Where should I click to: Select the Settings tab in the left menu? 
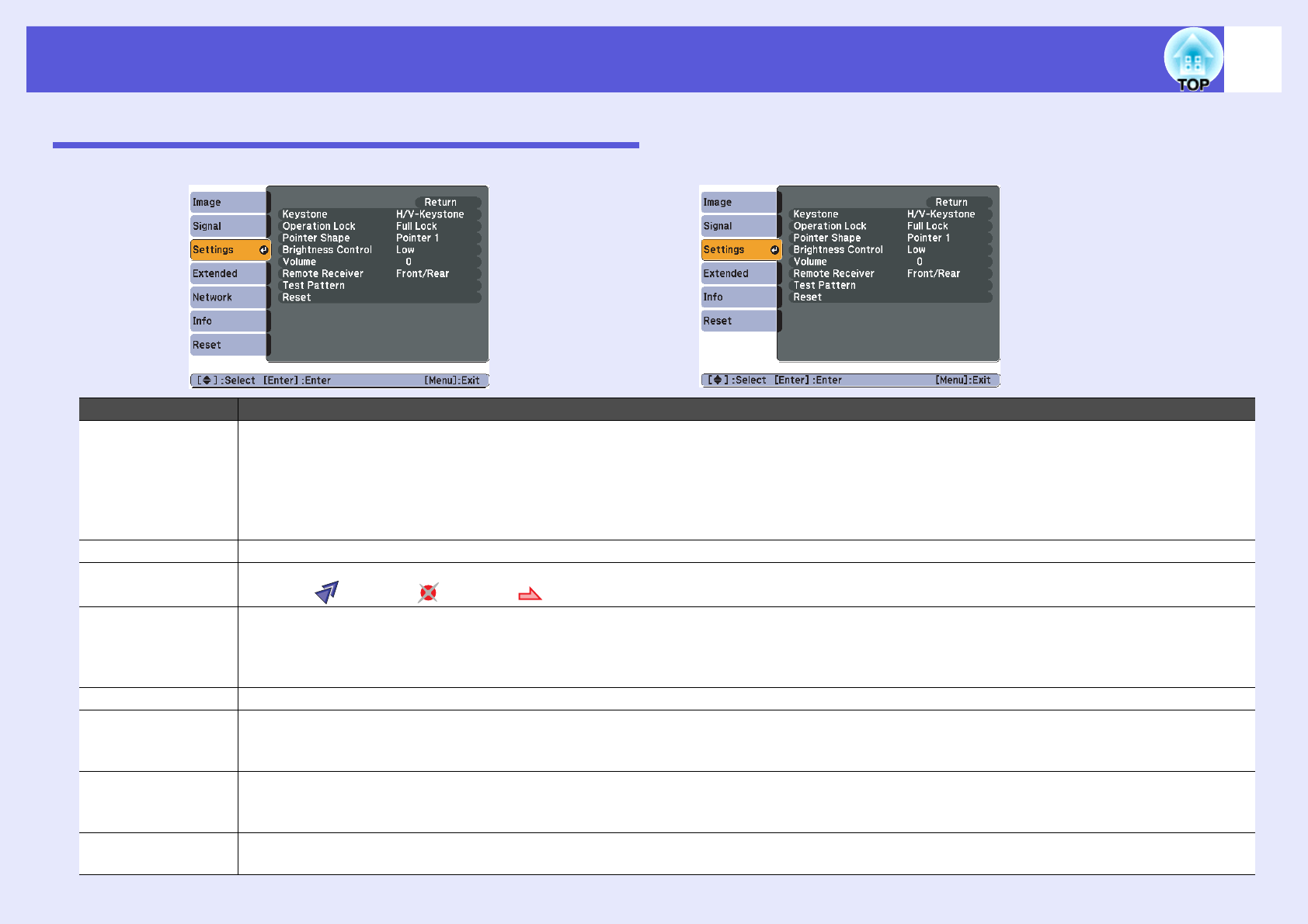click(230, 250)
